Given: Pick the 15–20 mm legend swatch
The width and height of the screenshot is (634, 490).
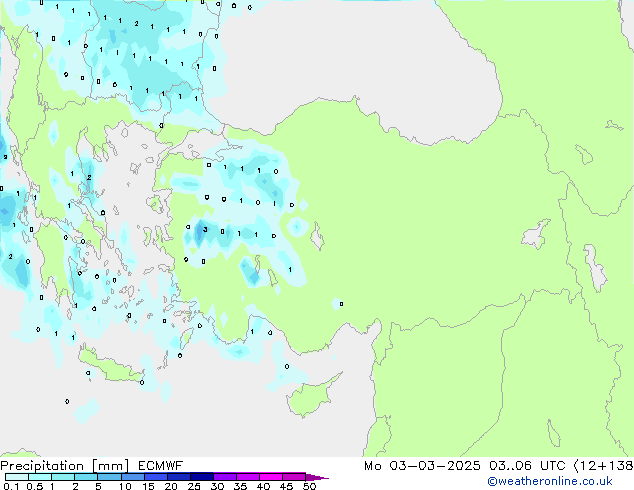Looking at the screenshot, I should tap(155, 477).
